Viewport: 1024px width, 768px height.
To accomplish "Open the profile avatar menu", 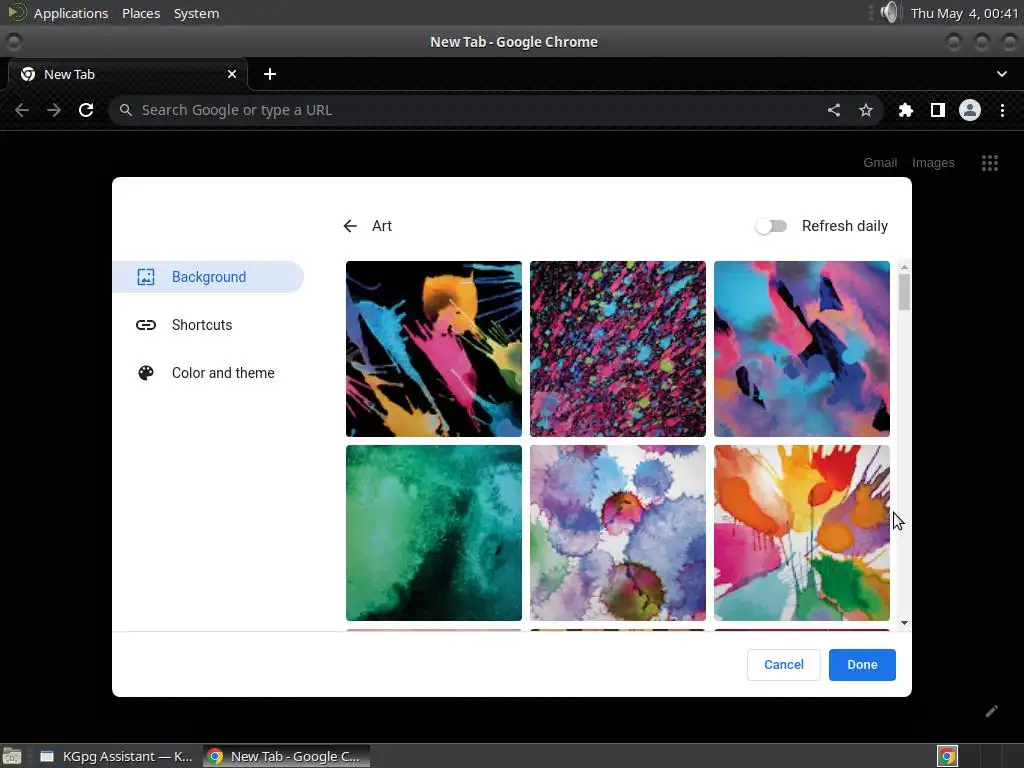I will click(970, 110).
